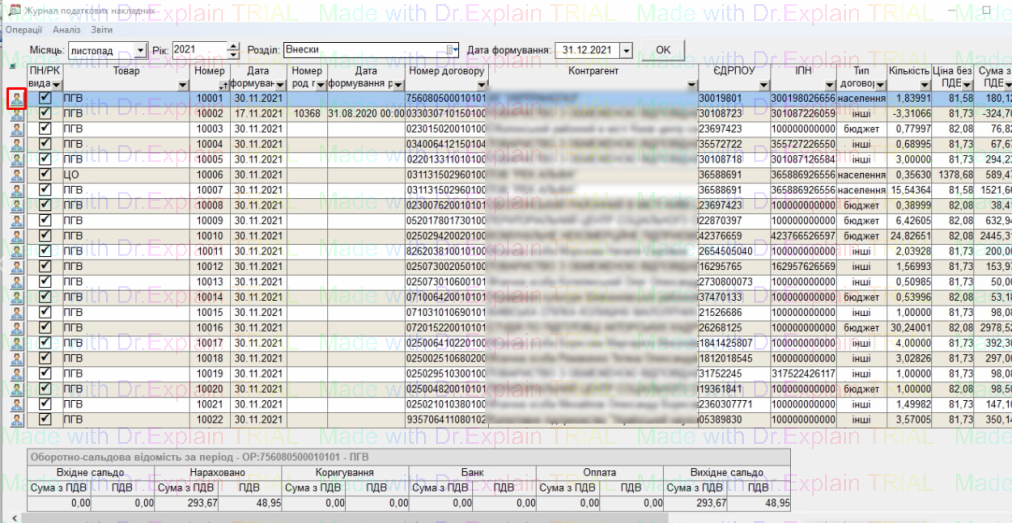Expand the Розділ combo box showing Внески
The width and height of the screenshot is (1012, 523).
tap(452, 49)
